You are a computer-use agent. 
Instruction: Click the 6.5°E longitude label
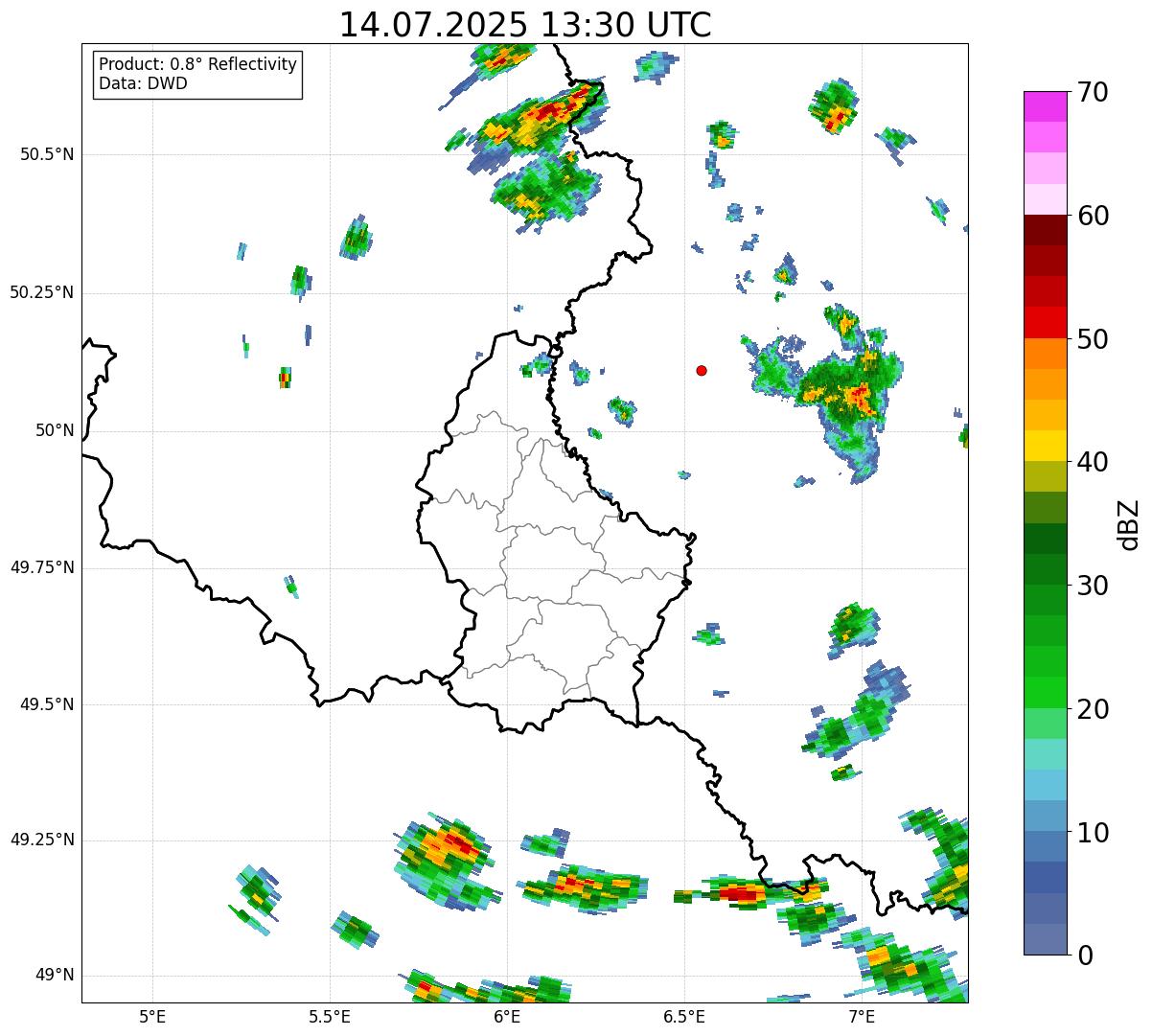coord(684,1016)
